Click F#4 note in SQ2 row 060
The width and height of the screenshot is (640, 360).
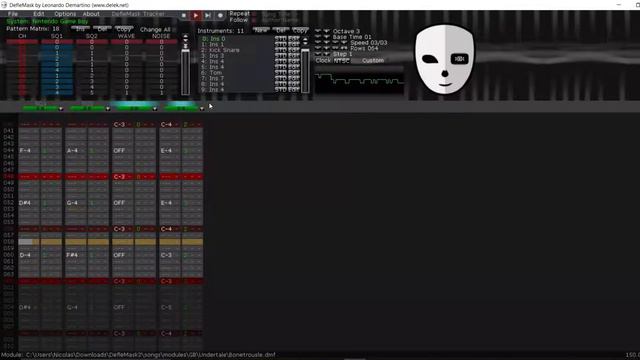click(x=72, y=255)
